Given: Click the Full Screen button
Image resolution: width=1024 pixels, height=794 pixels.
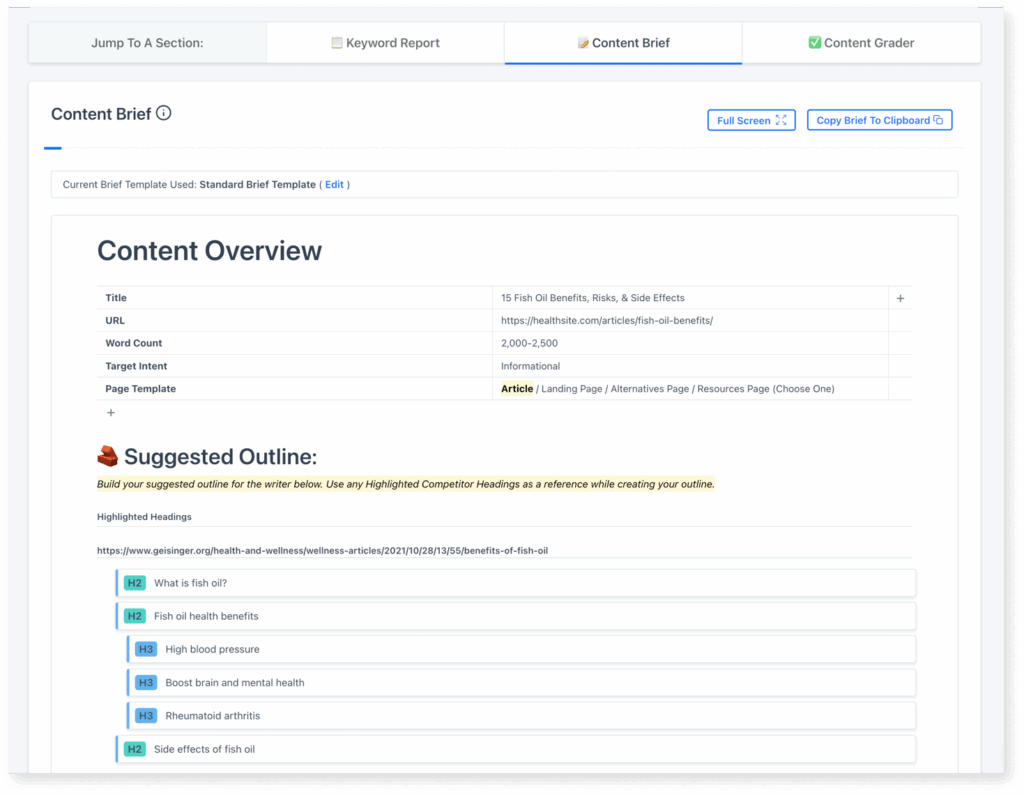Looking at the screenshot, I should point(751,119).
